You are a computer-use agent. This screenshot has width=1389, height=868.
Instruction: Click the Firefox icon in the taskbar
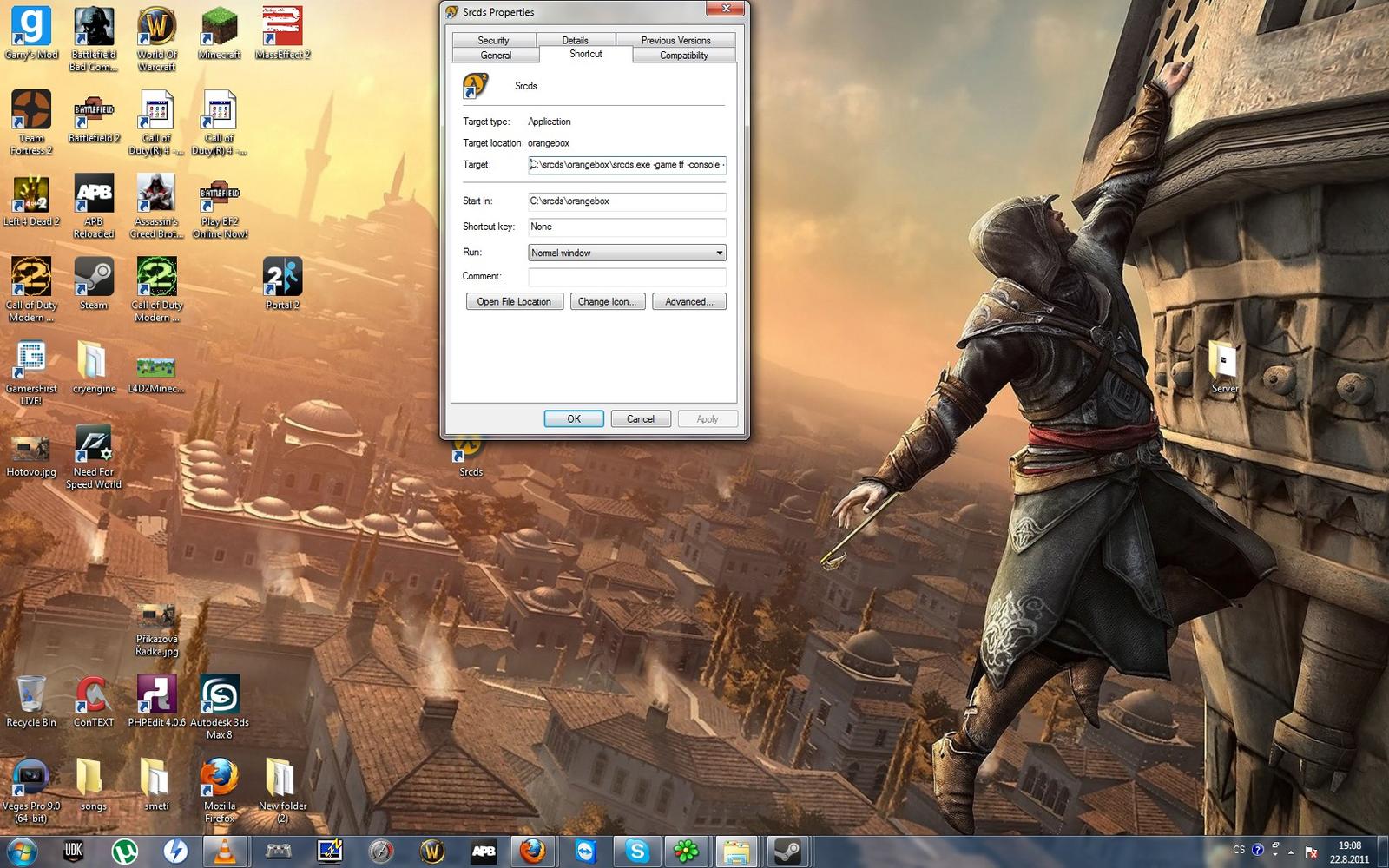click(533, 852)
